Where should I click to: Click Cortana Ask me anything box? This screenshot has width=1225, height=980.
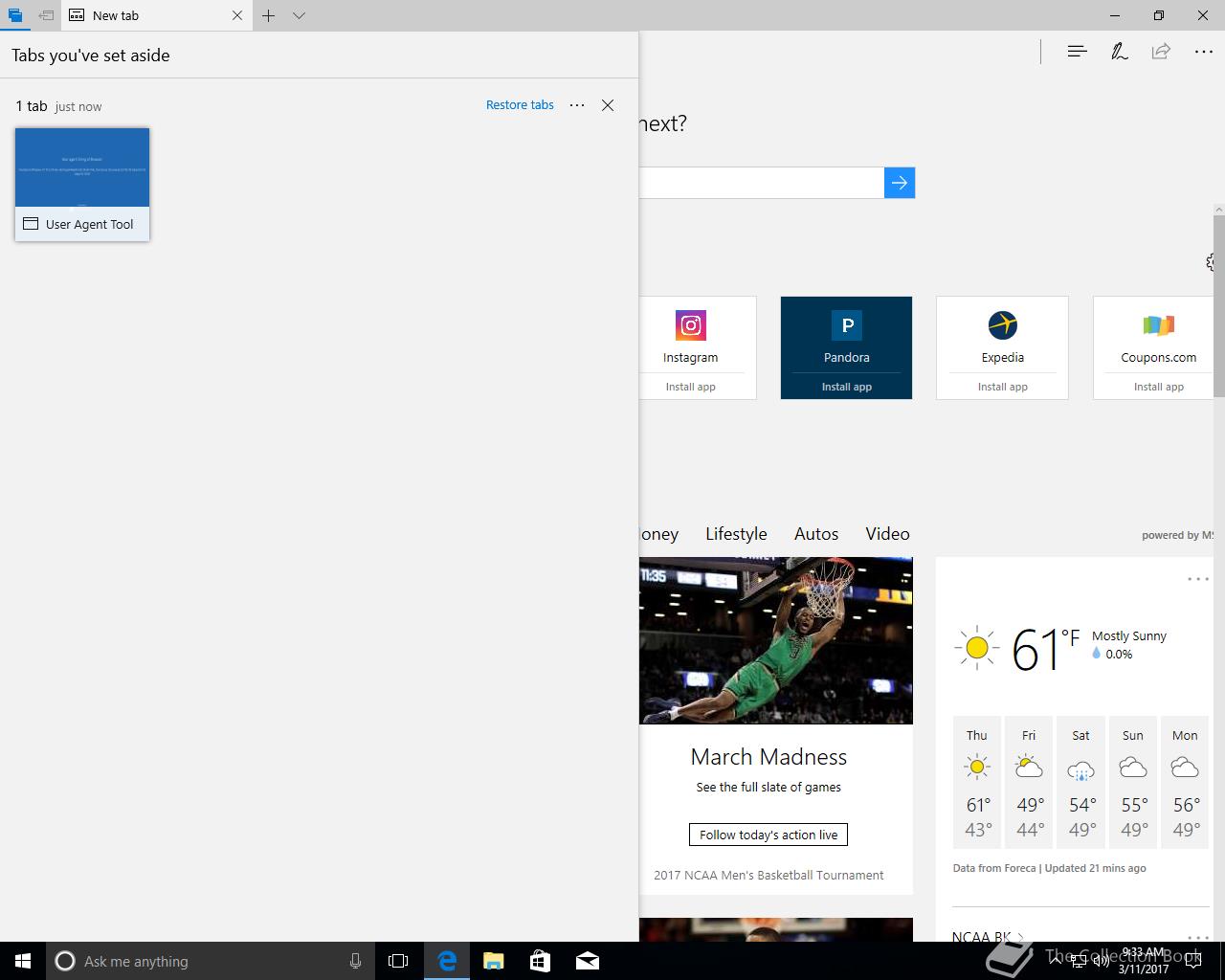pos(209,961)
